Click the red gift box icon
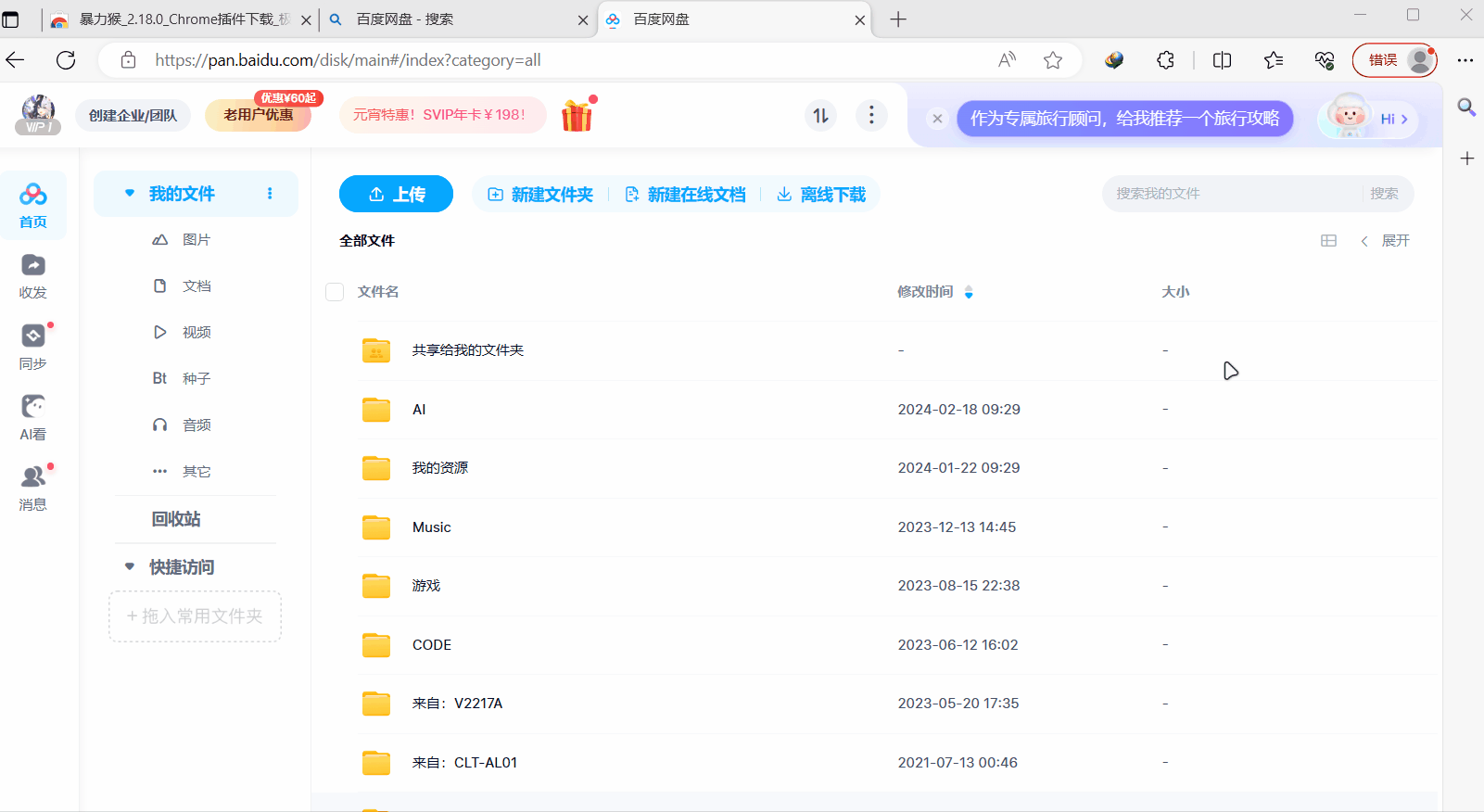This screenshot has height=812, width=1484. tap(577, 116)
